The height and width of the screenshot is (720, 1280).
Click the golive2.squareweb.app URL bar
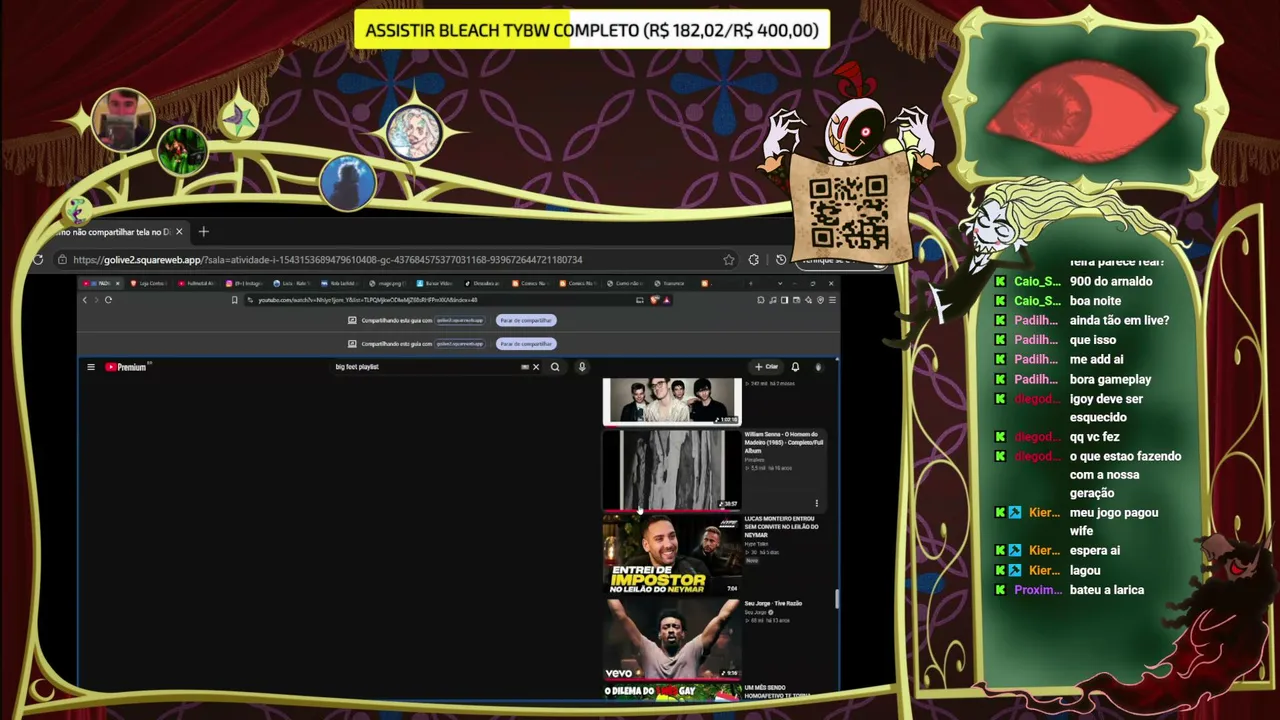click(x=395, y=260)
